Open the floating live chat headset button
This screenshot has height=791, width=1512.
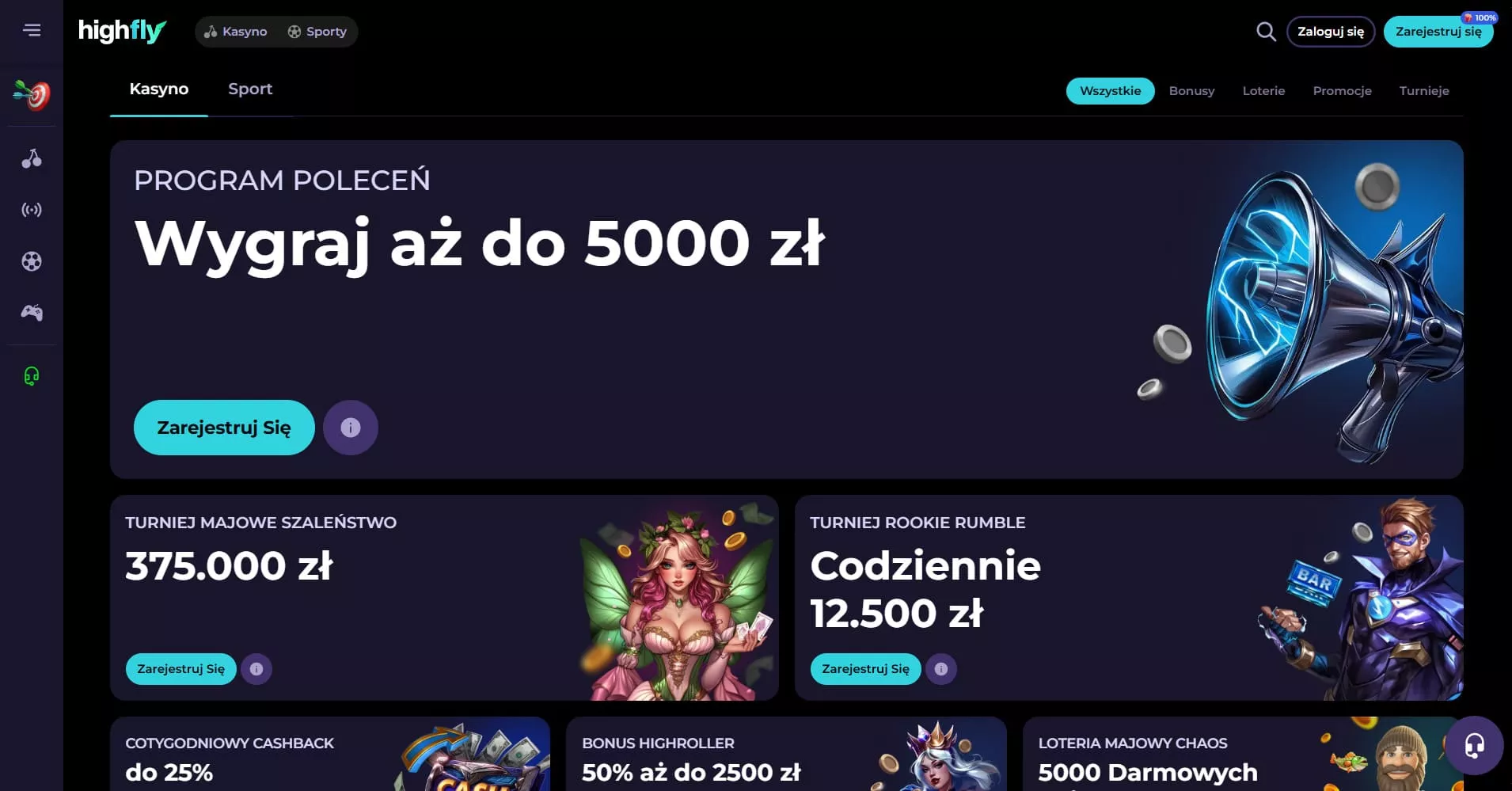[1474, 745]
